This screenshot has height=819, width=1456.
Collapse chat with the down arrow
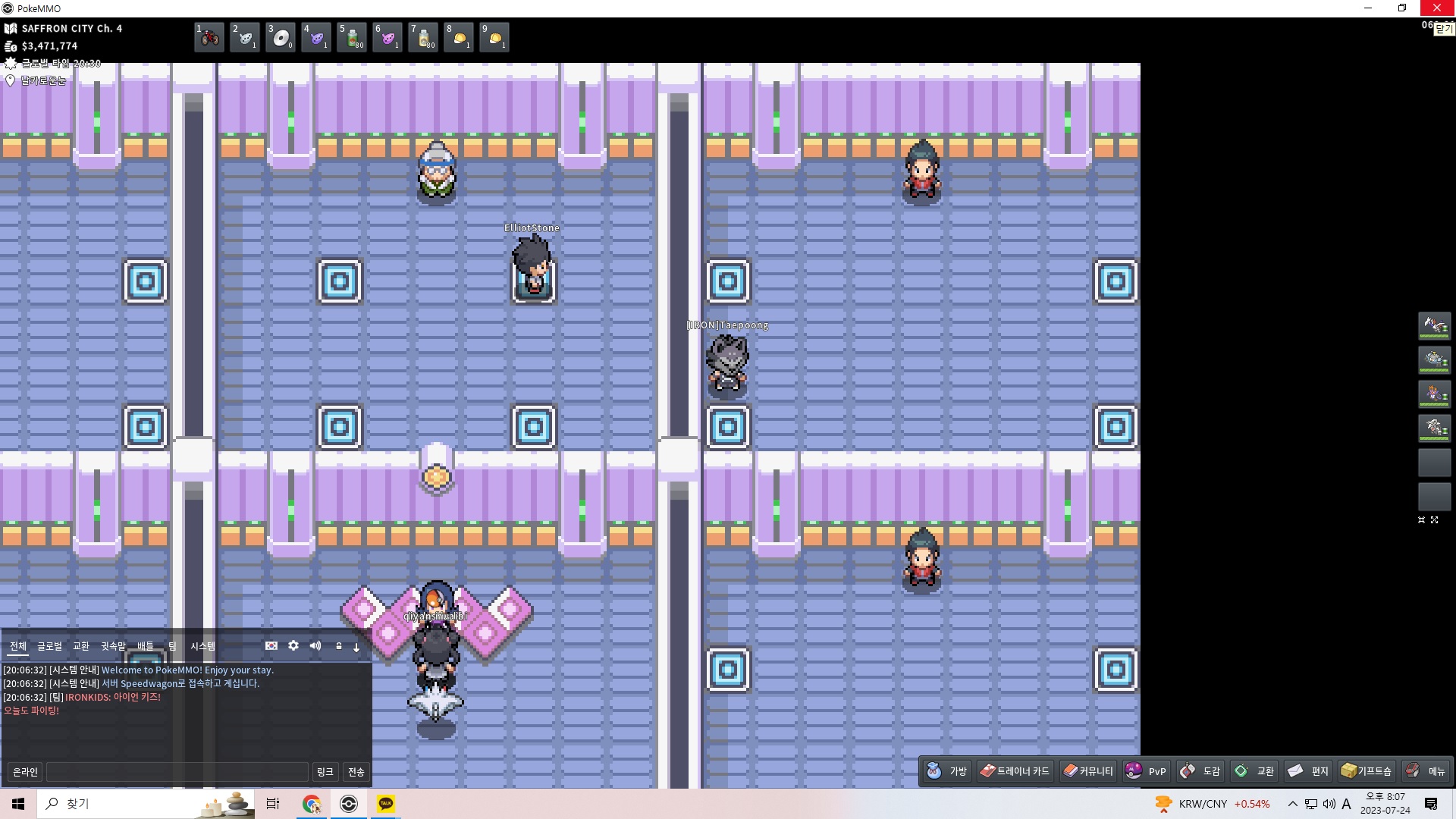[x=356, y=647]
